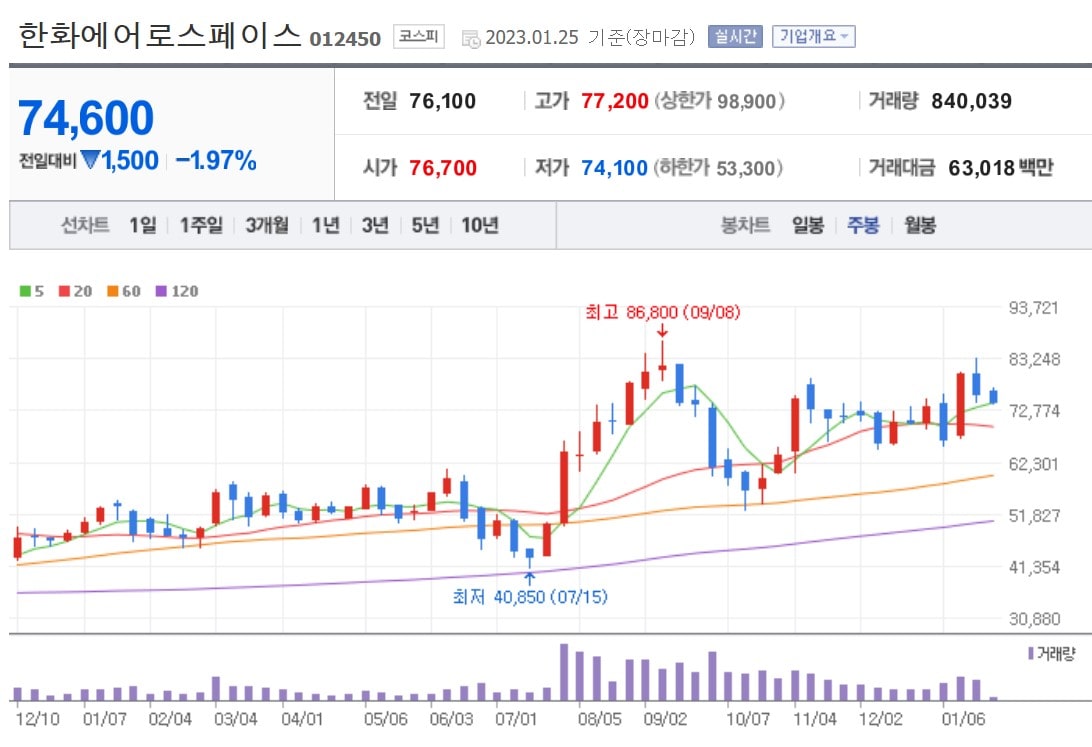This screenshot has height=747, width=1092.
Task: Switch to 주봉 weekly candle chart
Action: tap(864, 225)
